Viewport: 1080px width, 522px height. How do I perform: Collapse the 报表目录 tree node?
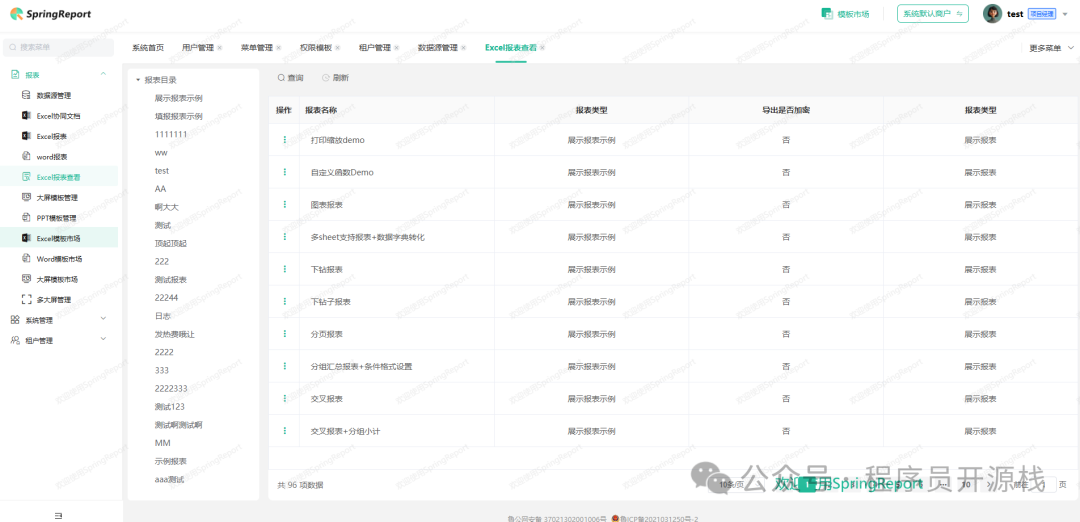point(138,80)
